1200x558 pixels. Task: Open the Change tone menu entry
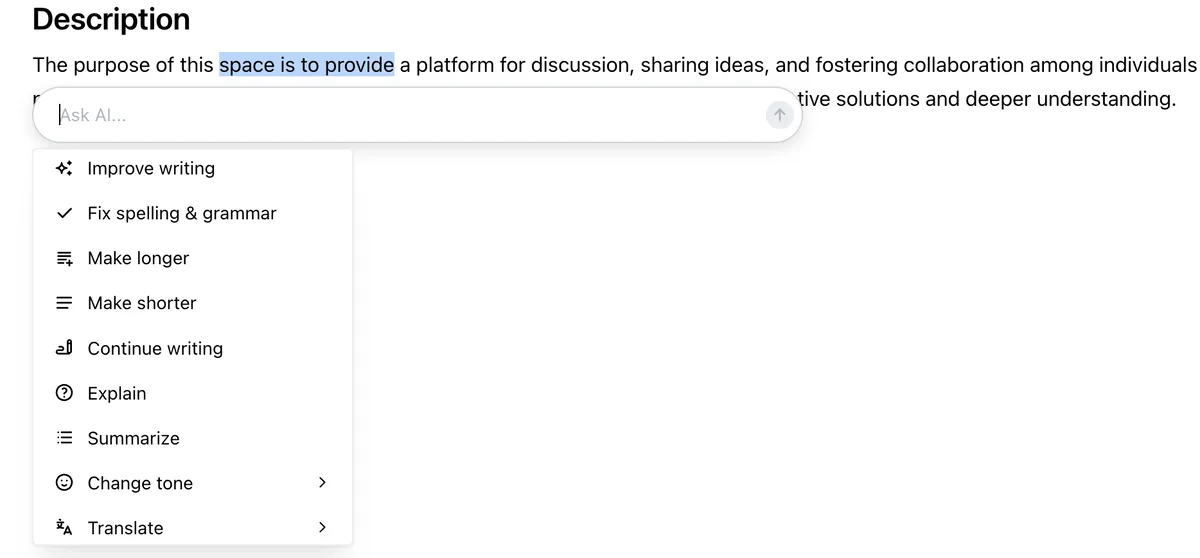tap(193, 483)
